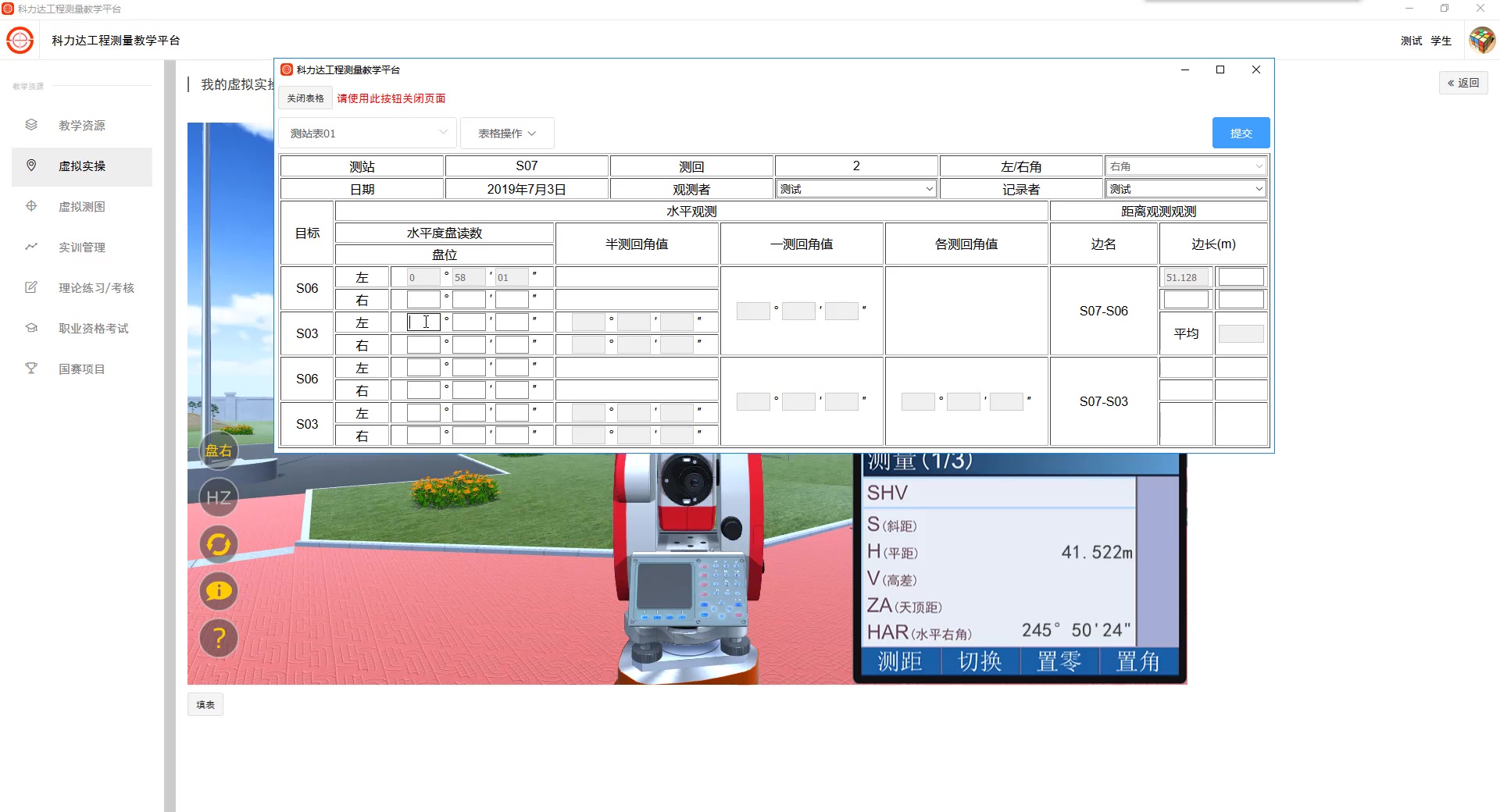Open the 记录者 dropdown
This screenshot has width=1500, height=812.
[1185, 189]
